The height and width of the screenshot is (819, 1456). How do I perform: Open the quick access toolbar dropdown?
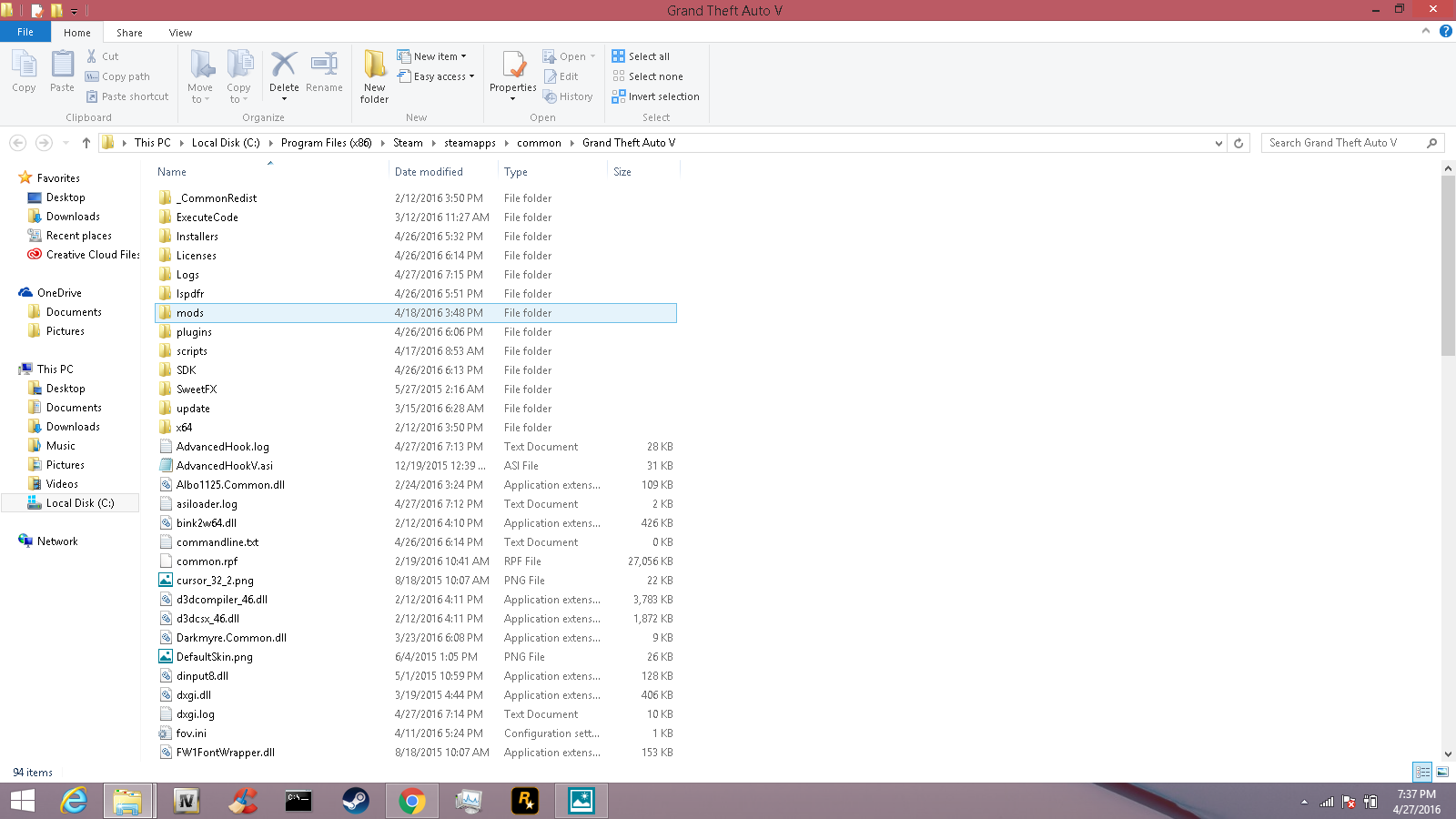[x=75, y=11]
